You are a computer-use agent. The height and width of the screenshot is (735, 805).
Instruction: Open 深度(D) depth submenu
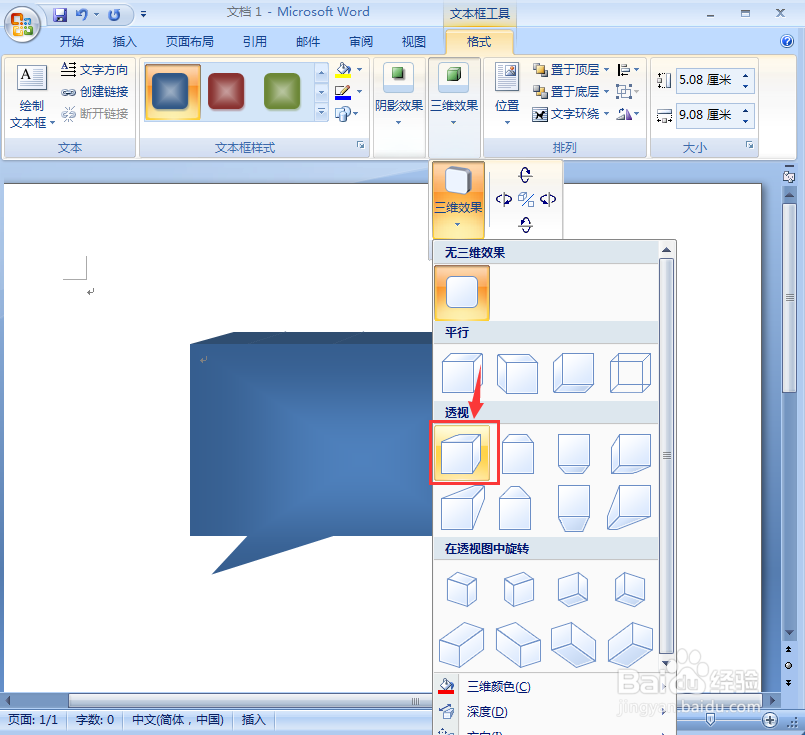click(553, 711)
